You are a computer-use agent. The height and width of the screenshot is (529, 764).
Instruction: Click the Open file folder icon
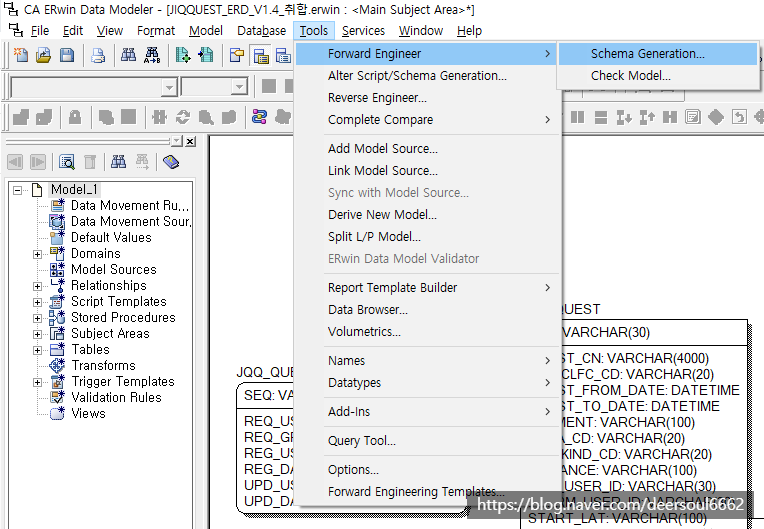(44, 55)
